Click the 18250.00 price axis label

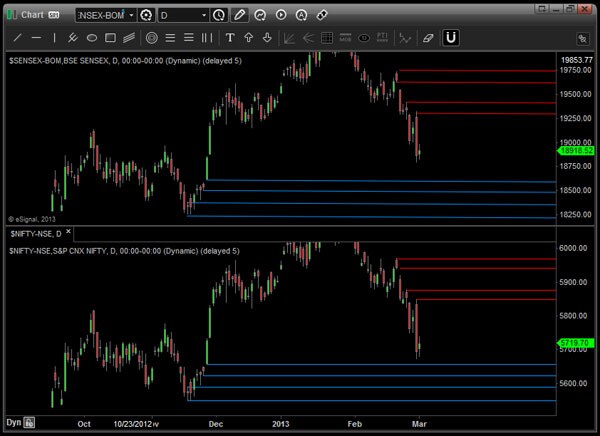(576, 214)
